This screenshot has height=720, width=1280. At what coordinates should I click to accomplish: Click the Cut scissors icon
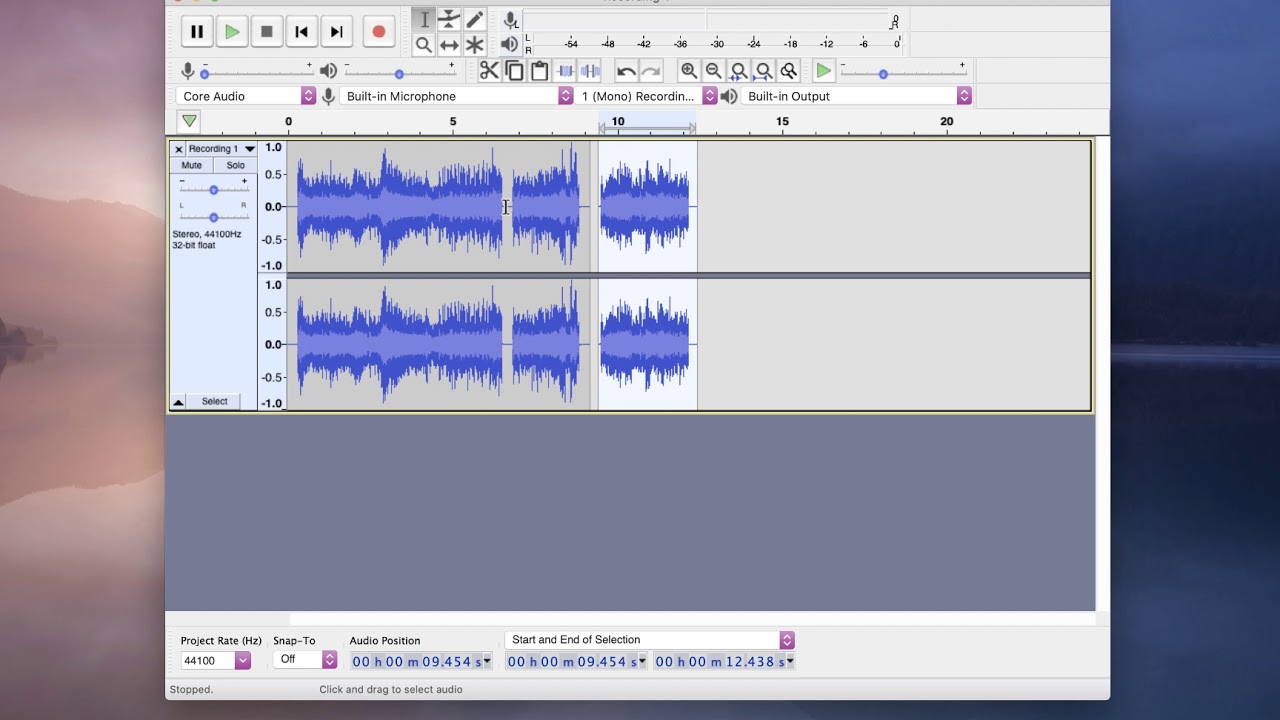coord(489,71)
